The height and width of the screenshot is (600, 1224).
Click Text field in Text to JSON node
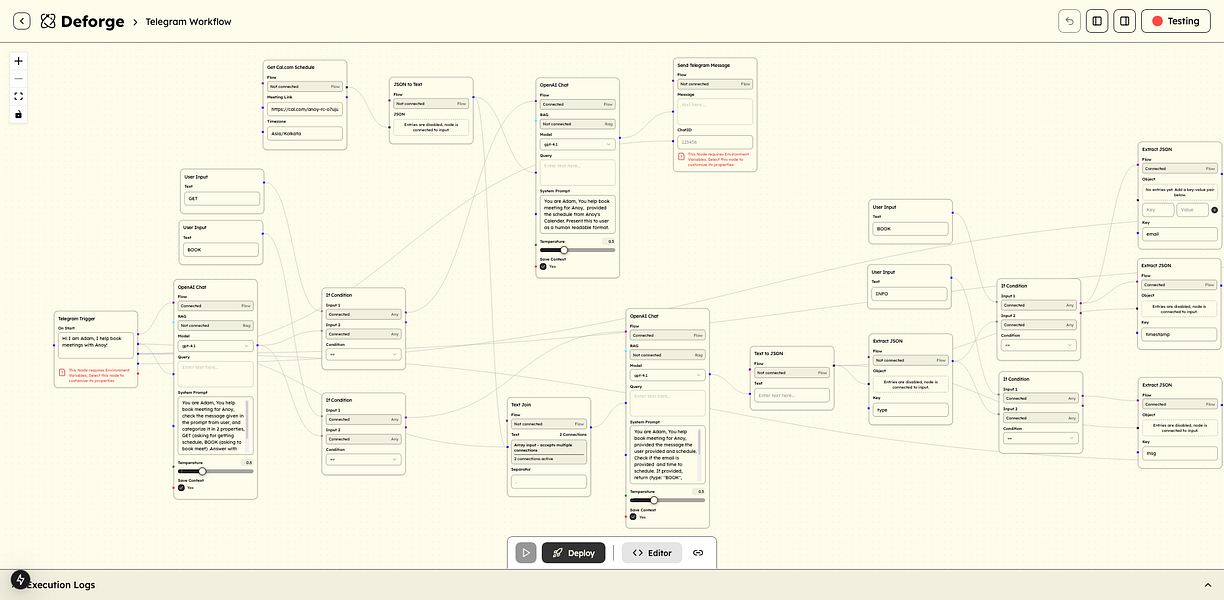(792, 395)
